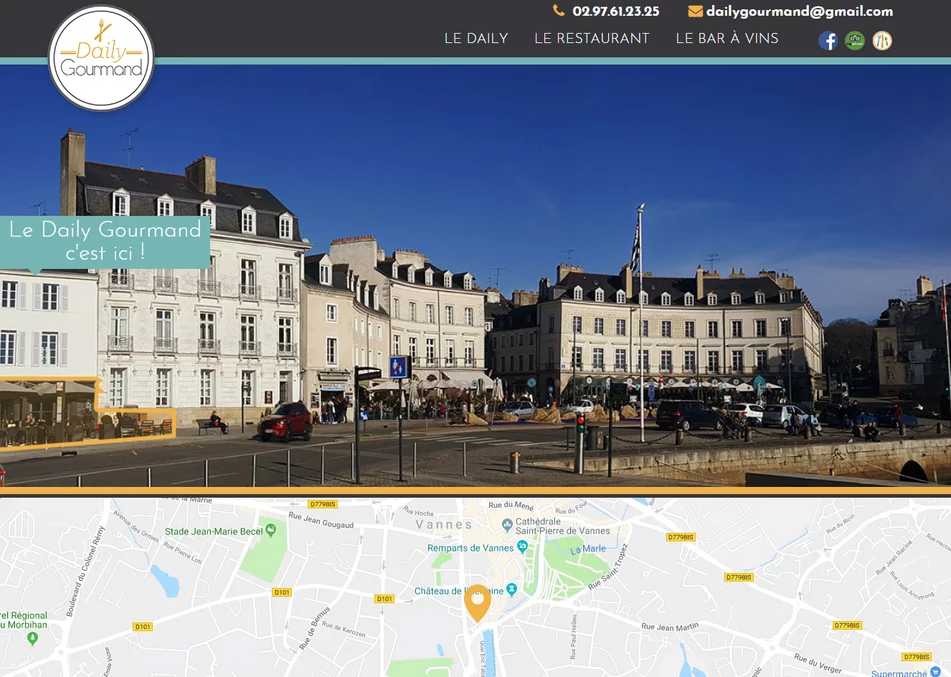Click the orange restaurant map pin
The height and width of the screenshot is (677, 951).
coord(478,601)
